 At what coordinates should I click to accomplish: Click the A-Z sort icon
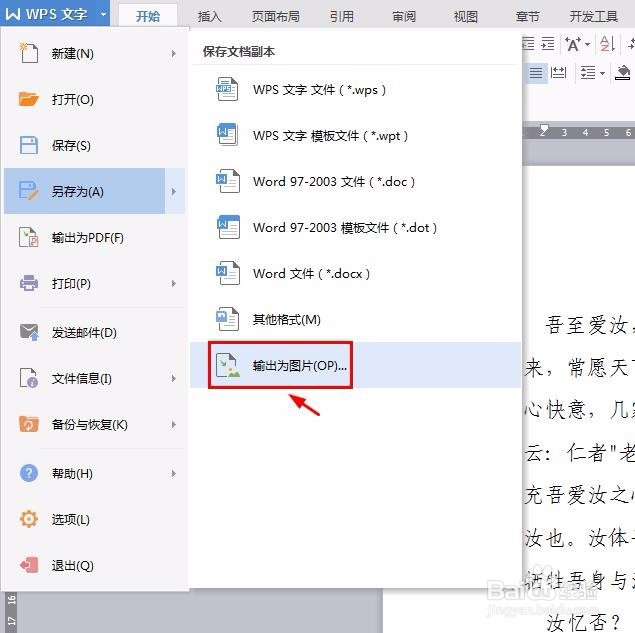pyautogui.click(x=607, y=43)
